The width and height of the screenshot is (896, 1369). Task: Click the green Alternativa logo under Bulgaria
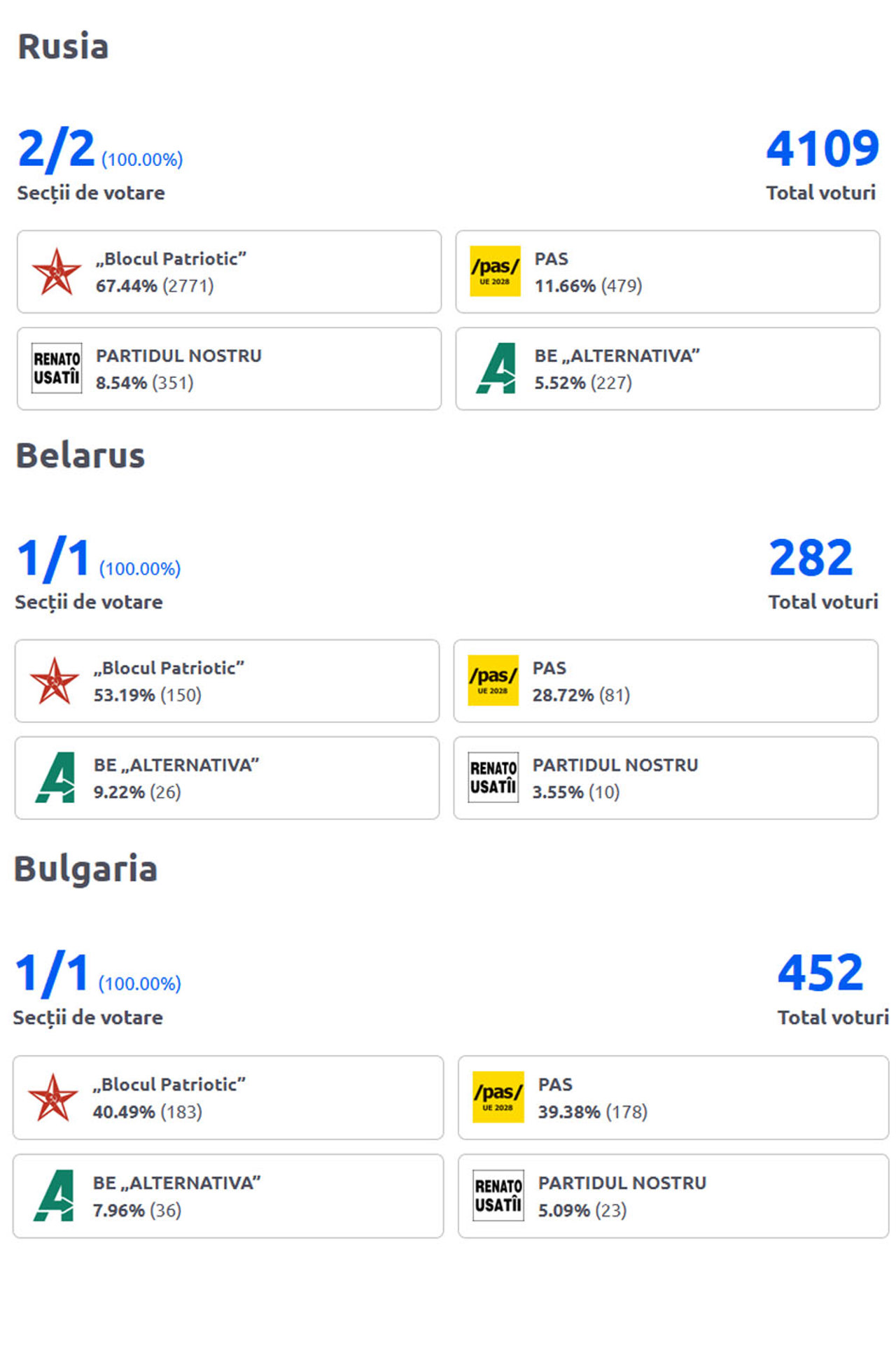54,1196
